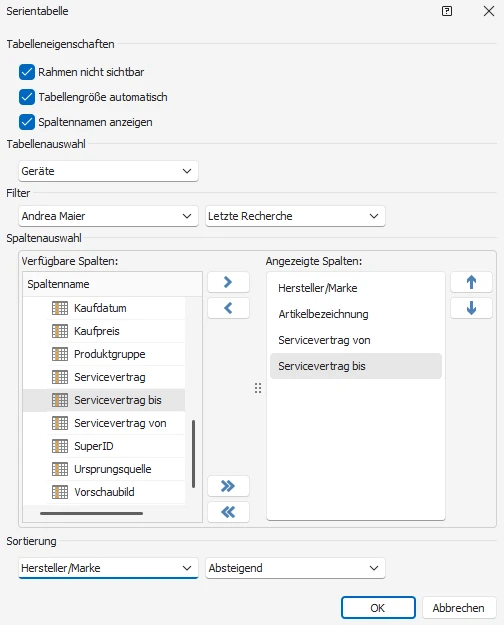Add selected column with single right arrow
The height and width of the screenshot is (625, 504).
[x=228, y=282]
